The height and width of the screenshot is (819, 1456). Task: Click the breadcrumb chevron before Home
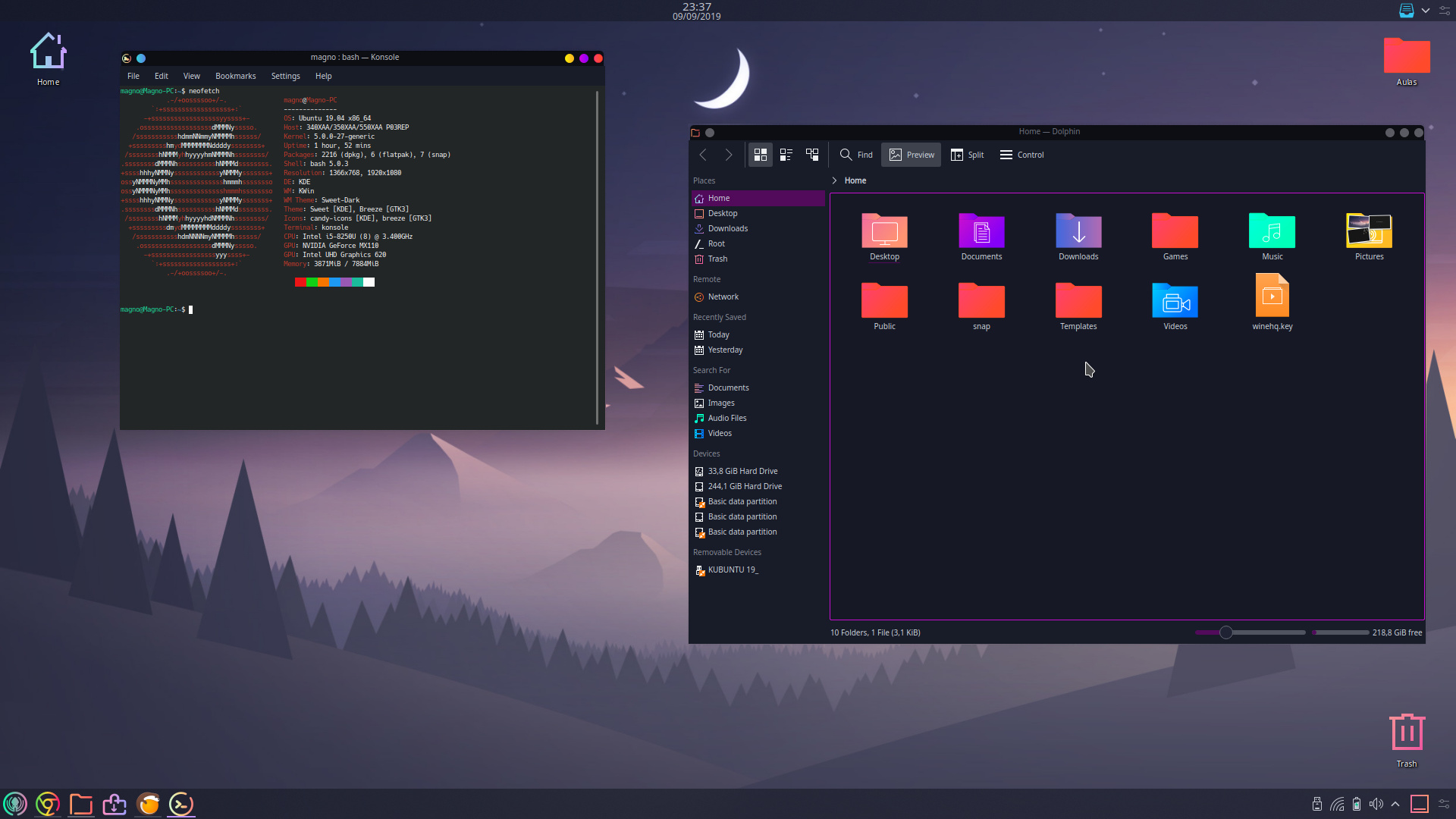tap(834, 180)
